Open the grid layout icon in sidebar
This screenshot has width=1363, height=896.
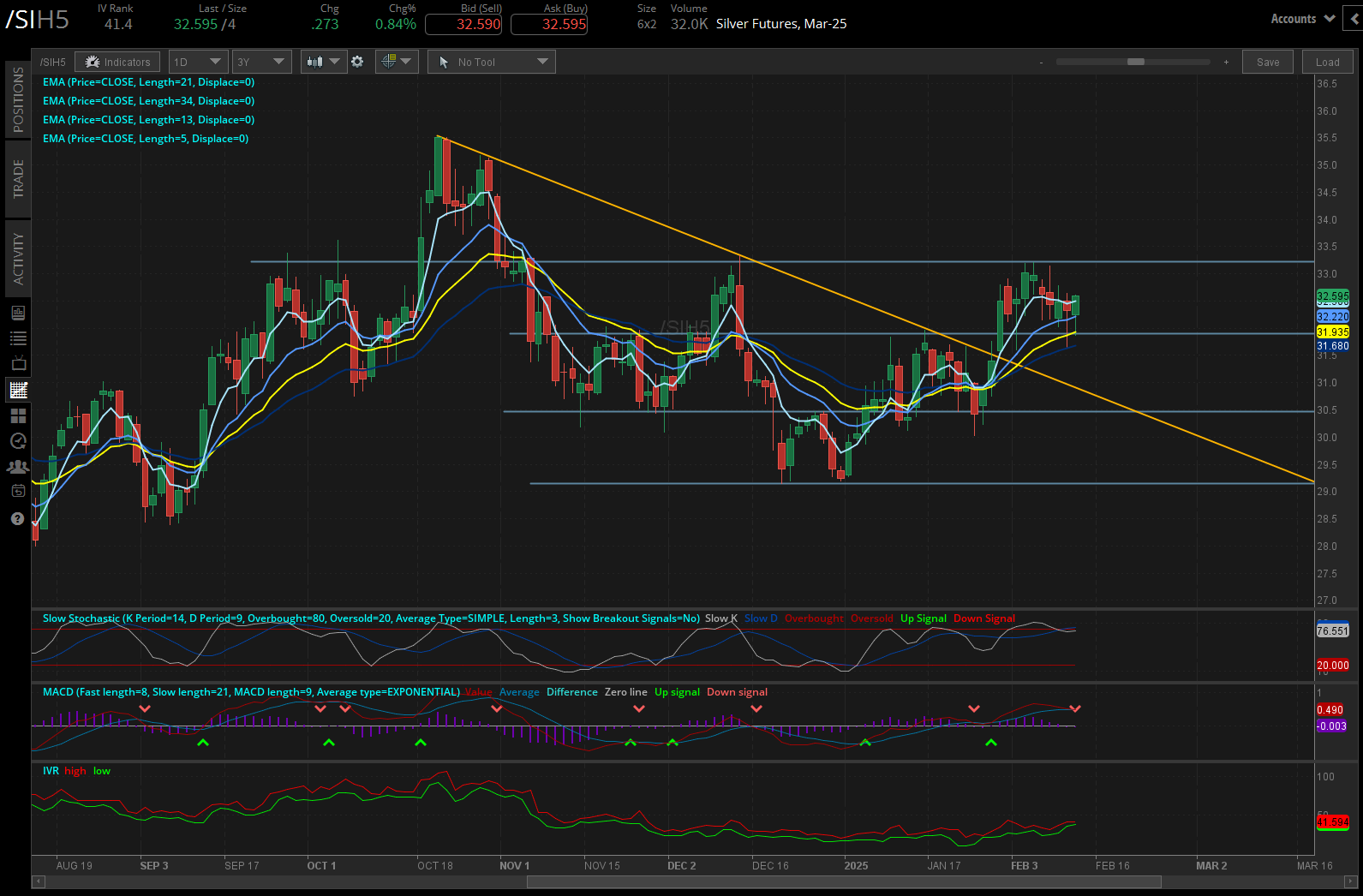click(x=18, y=415)
